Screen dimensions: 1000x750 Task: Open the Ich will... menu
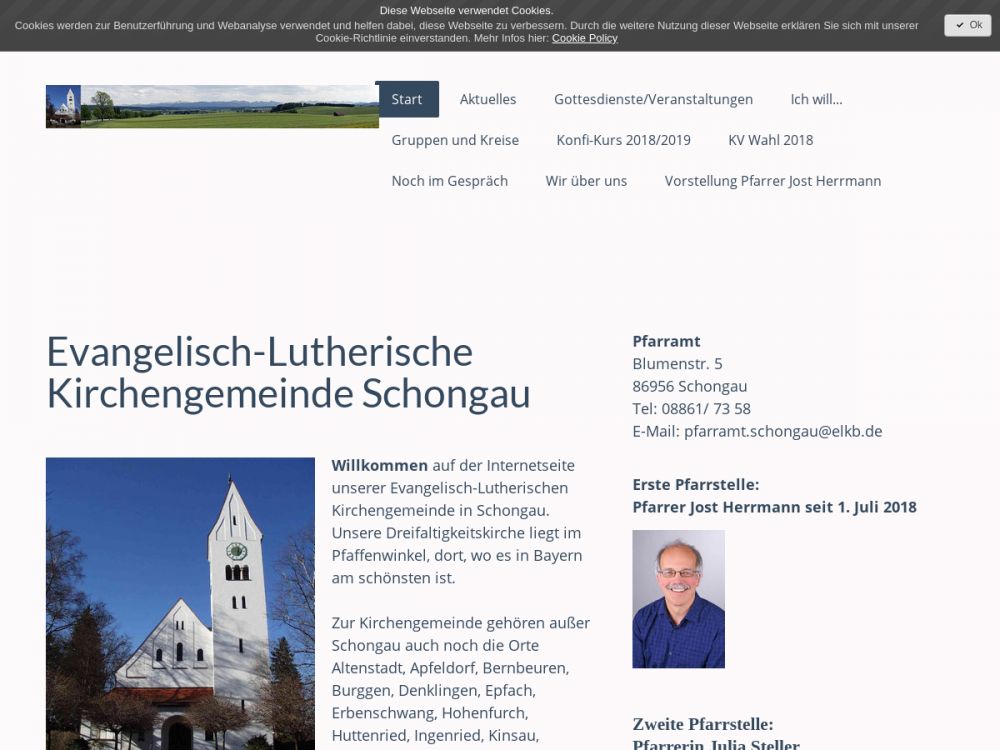pos(816,99)
